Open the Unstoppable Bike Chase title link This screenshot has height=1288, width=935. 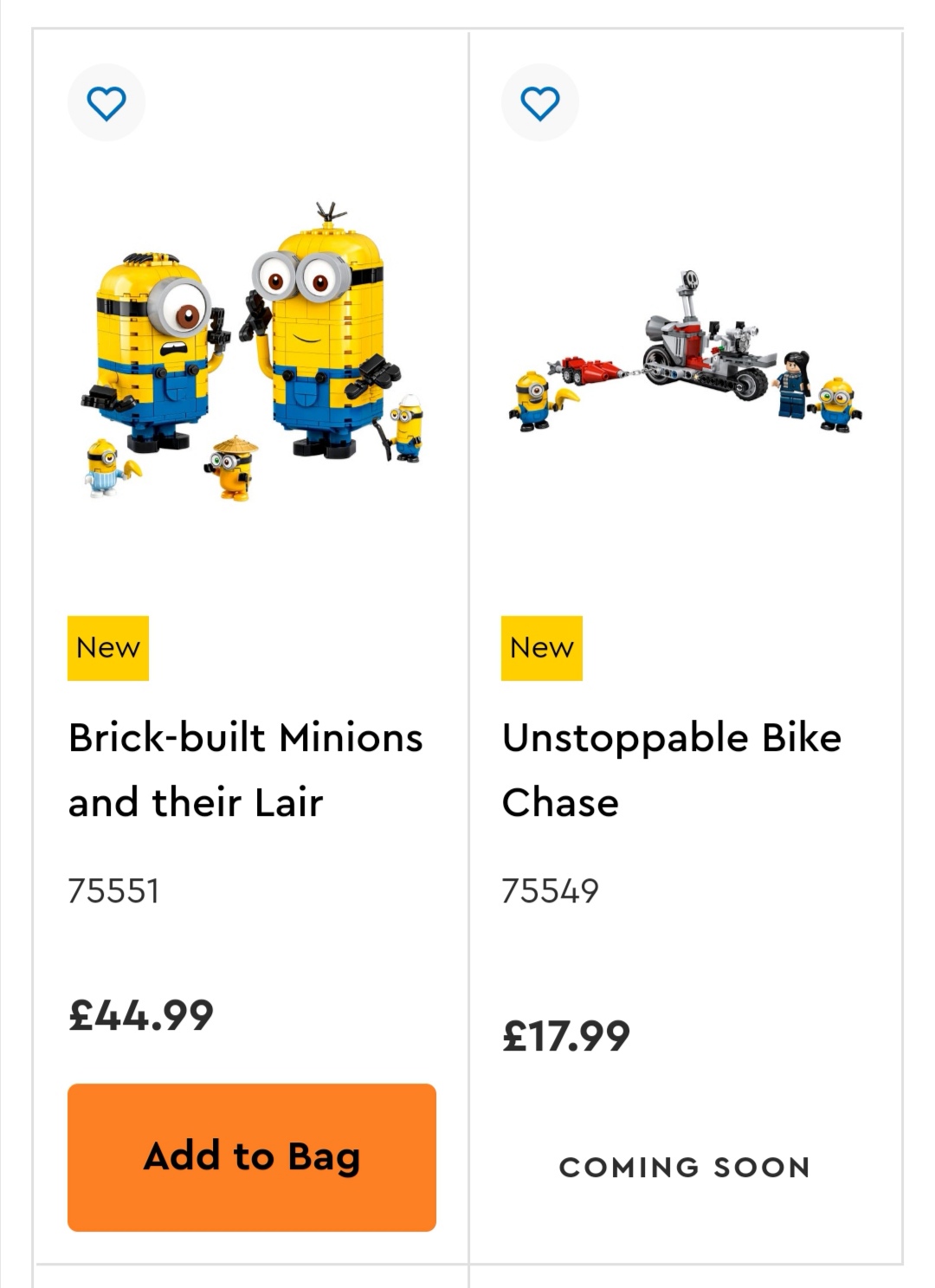coord(671,770)
